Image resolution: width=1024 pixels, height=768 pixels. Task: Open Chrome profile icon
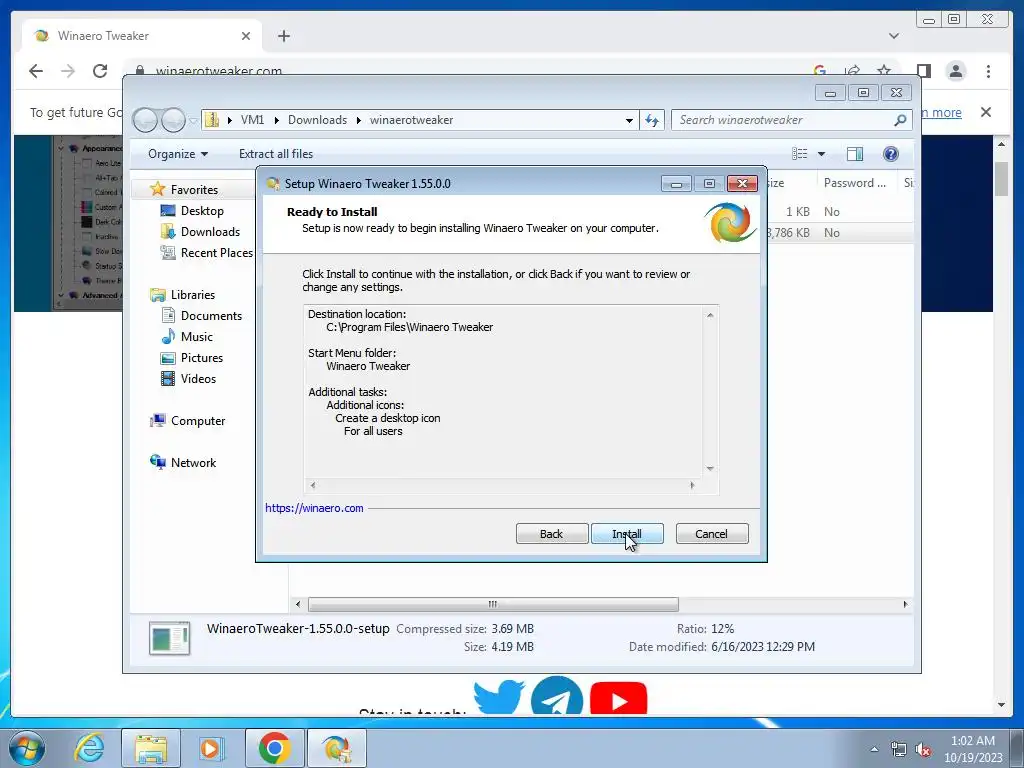(955, 71)
